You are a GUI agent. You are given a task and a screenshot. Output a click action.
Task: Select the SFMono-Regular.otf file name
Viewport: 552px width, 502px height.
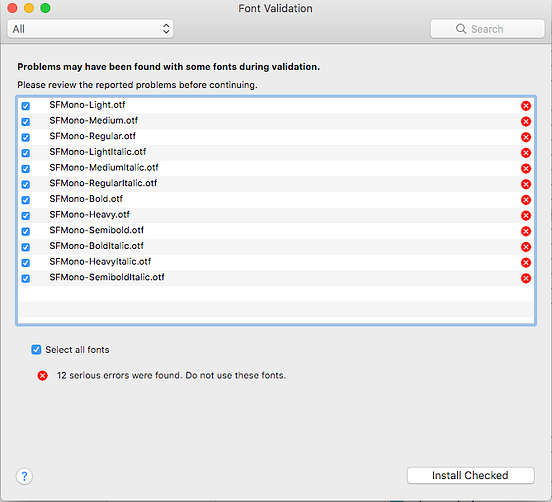(x=93, y=136)
